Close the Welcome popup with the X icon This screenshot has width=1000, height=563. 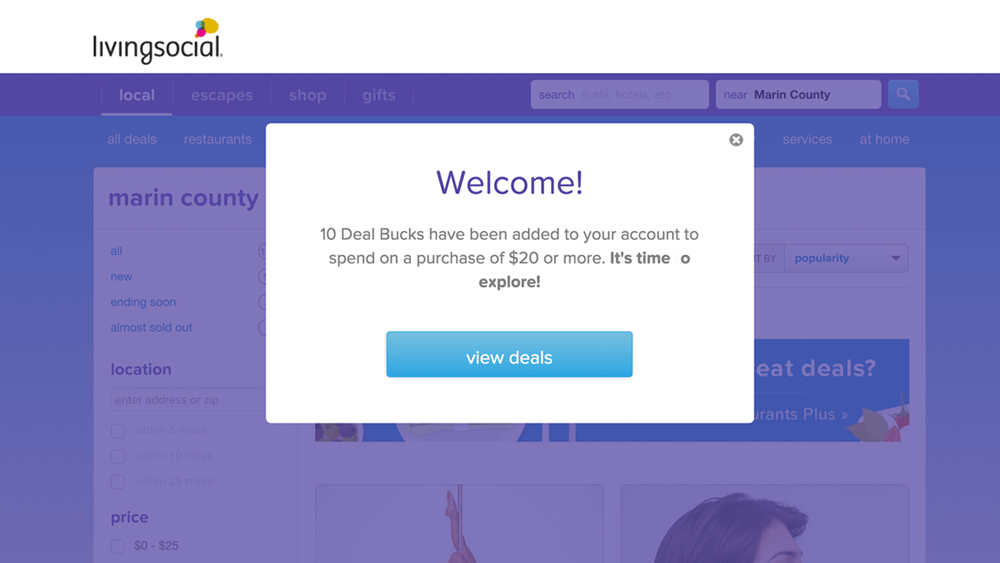(x=736, y=140)
